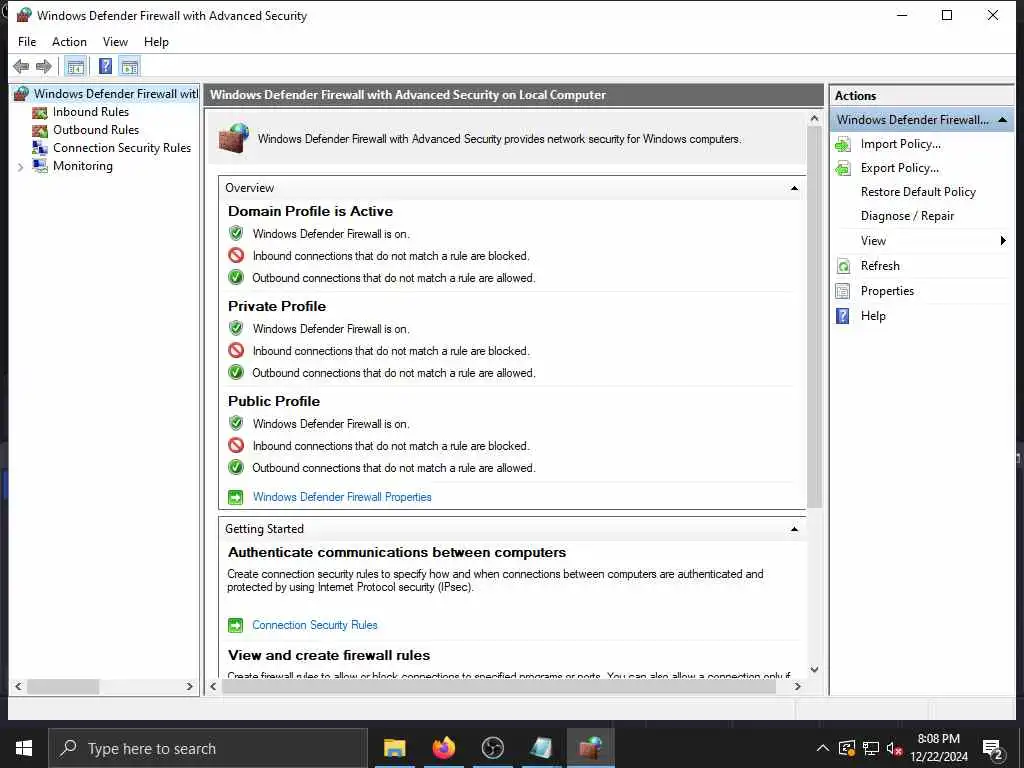Click the tree pane horizontal scrollbar thumb
The image size is (1024, 768).
pyautogui.click(x=63, y=686)
